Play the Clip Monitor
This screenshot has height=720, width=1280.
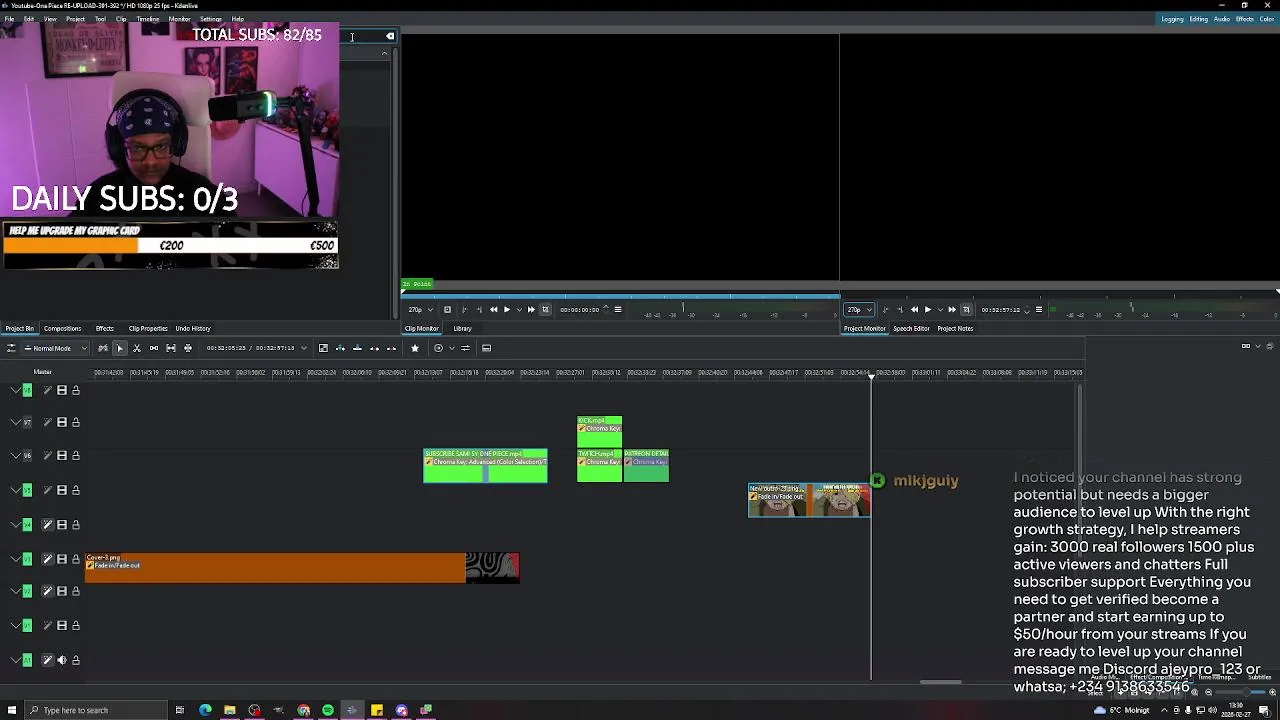pyautogui.click(x=506, y=310)
